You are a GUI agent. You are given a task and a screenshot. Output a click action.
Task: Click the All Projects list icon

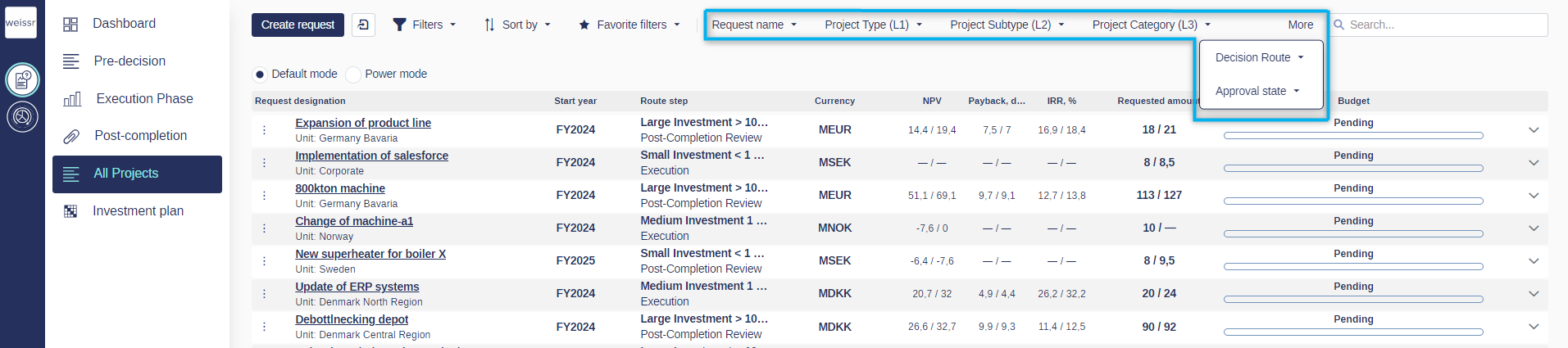[71, 174]
